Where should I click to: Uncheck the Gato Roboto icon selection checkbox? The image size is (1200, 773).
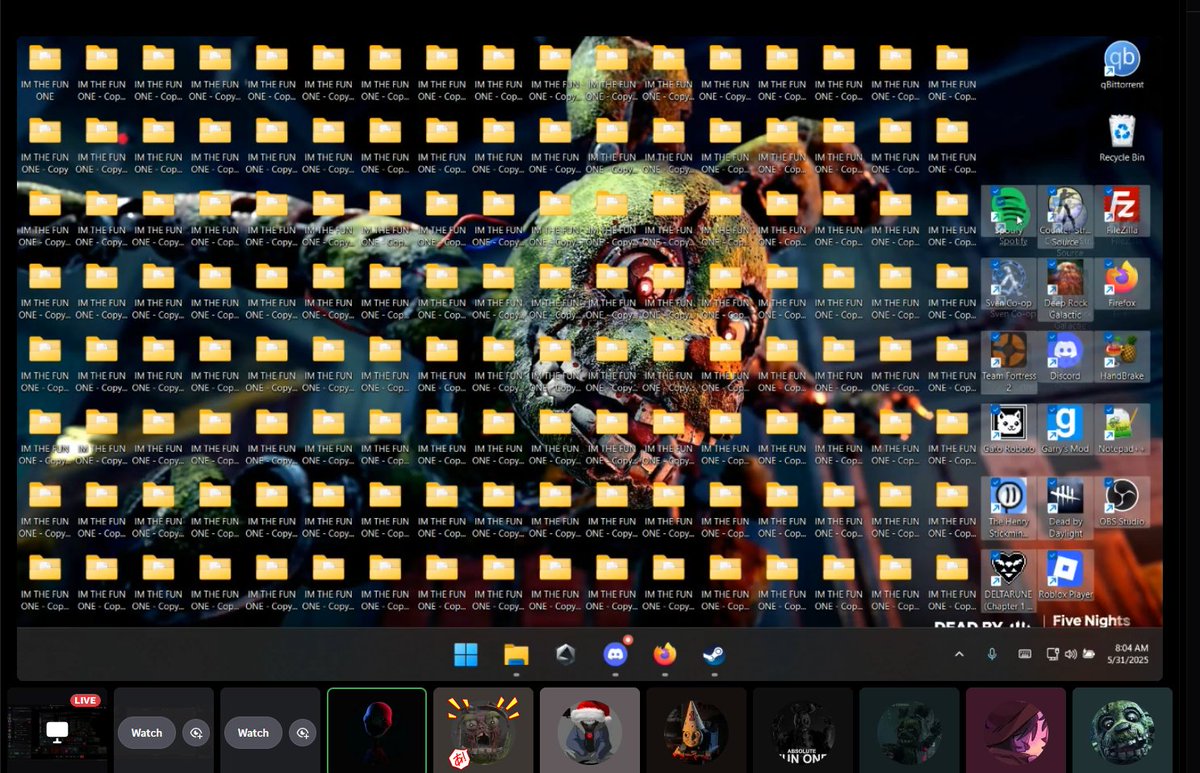pyautogui.click(x=996, y=411)
